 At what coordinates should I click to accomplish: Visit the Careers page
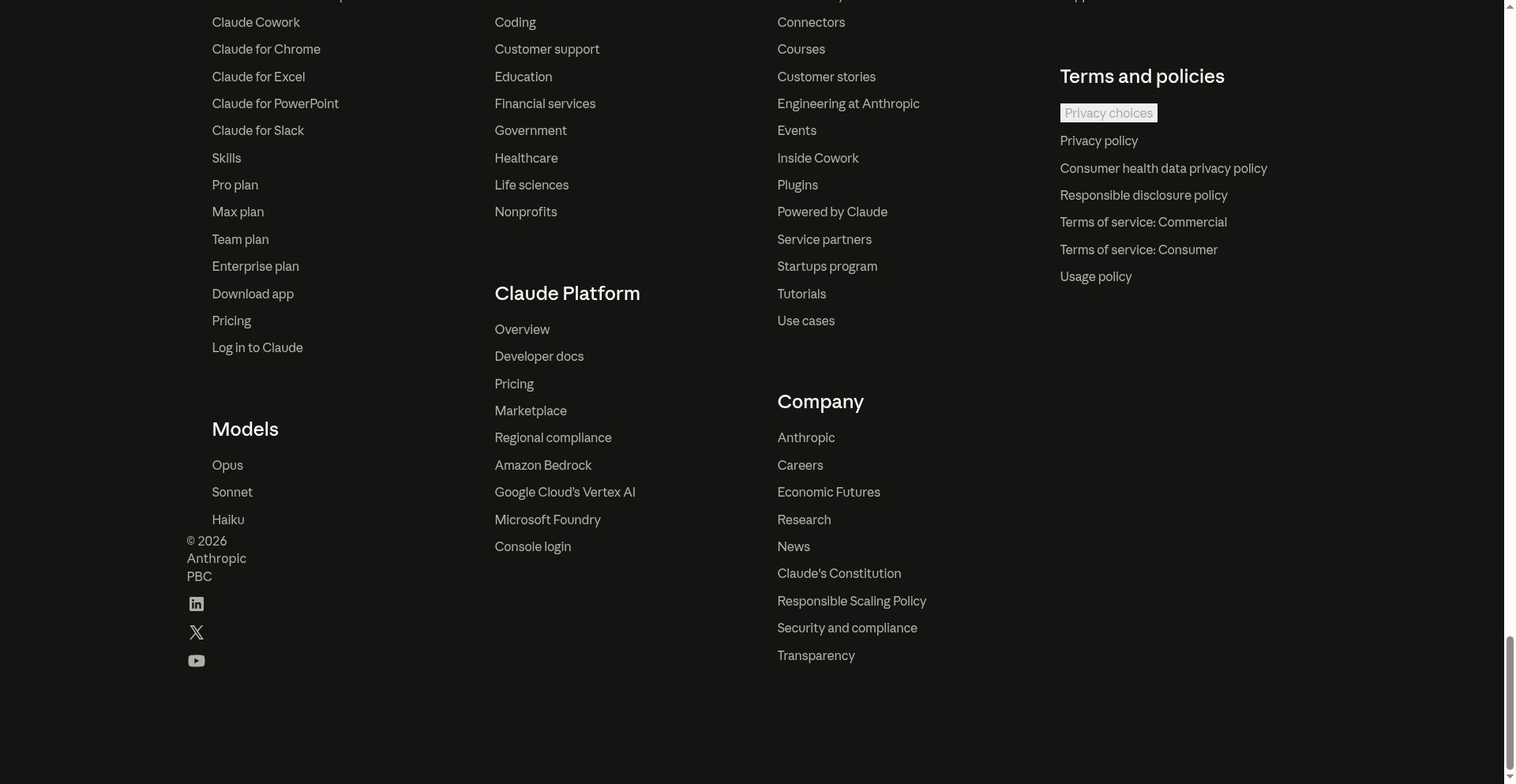pyautogui.click(x=799, y=465)
